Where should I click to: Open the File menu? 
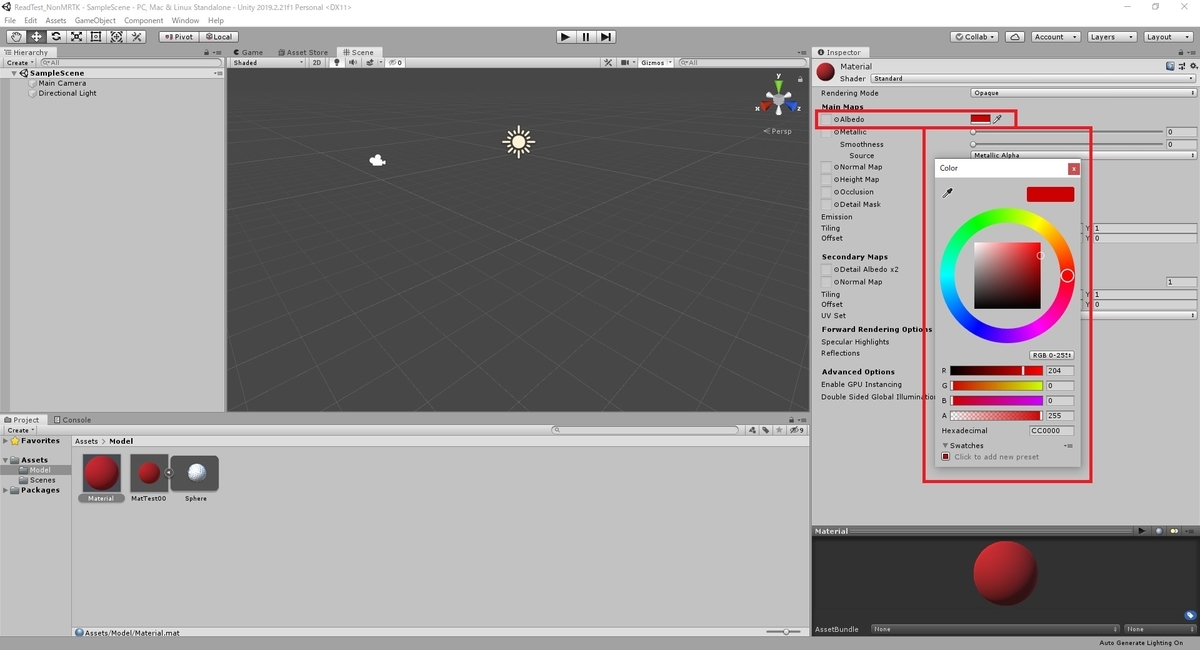pyautogui.click(x=10, y=20)
